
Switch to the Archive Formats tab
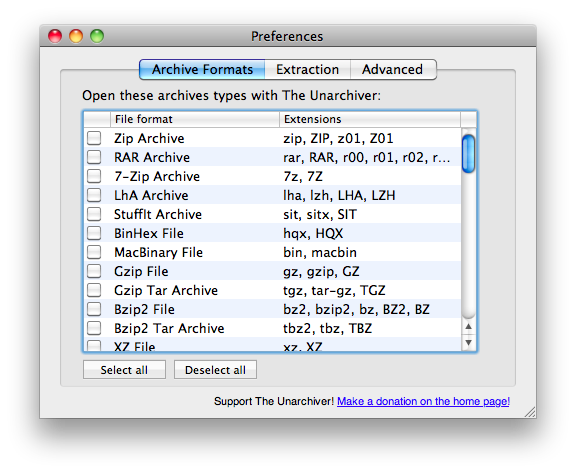tap(202, 69)
